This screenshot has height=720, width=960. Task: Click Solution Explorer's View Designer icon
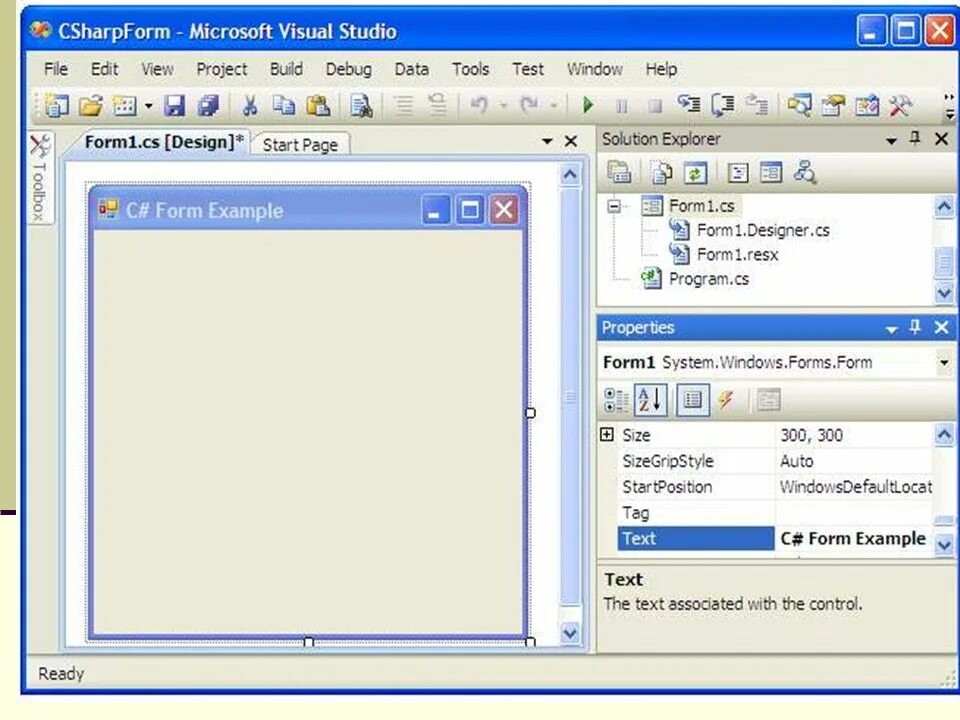click(771, 173)
